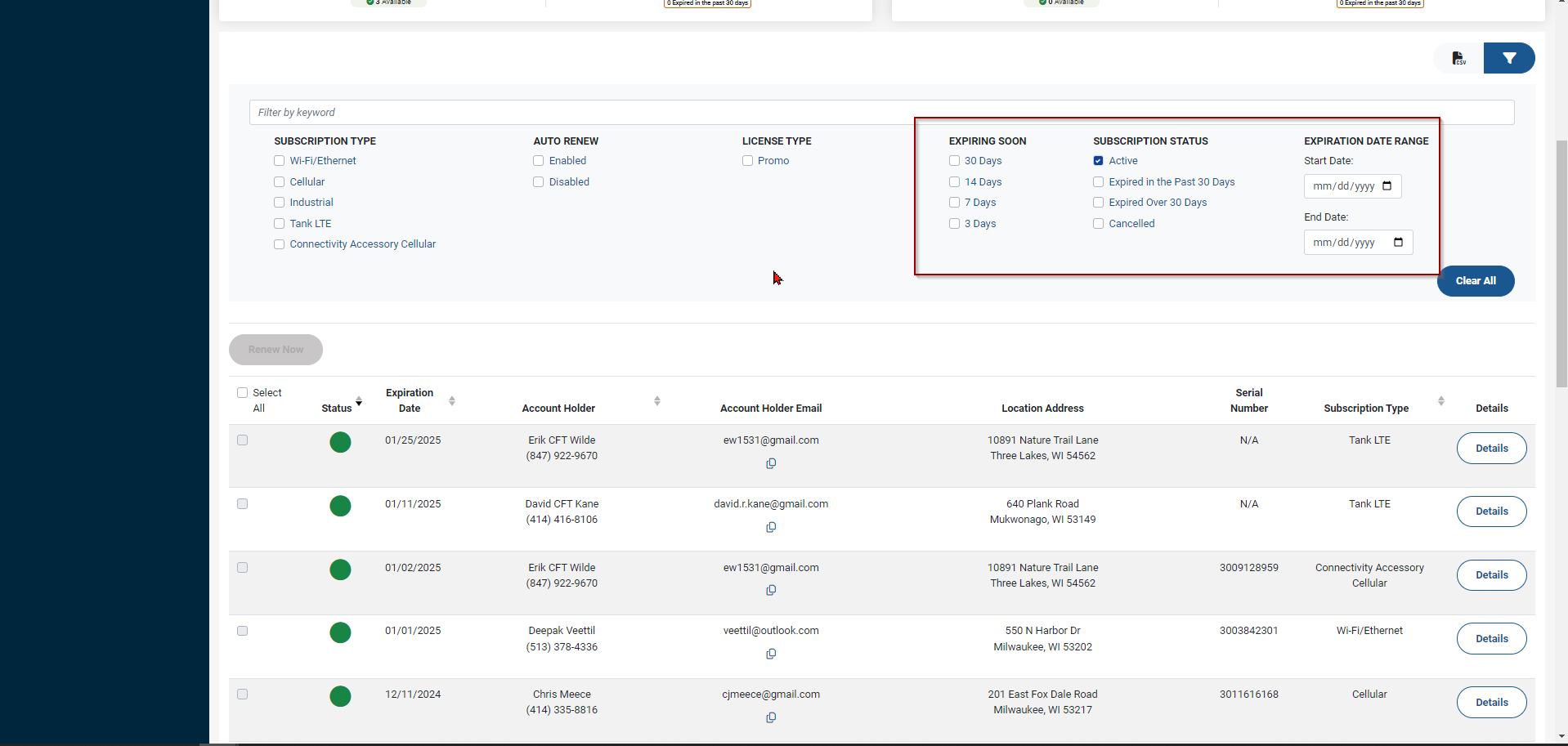Check Expiring Soon 30 Days
Image resolution: width=1568 pixels, height=746 pixels.
point(954,161)
